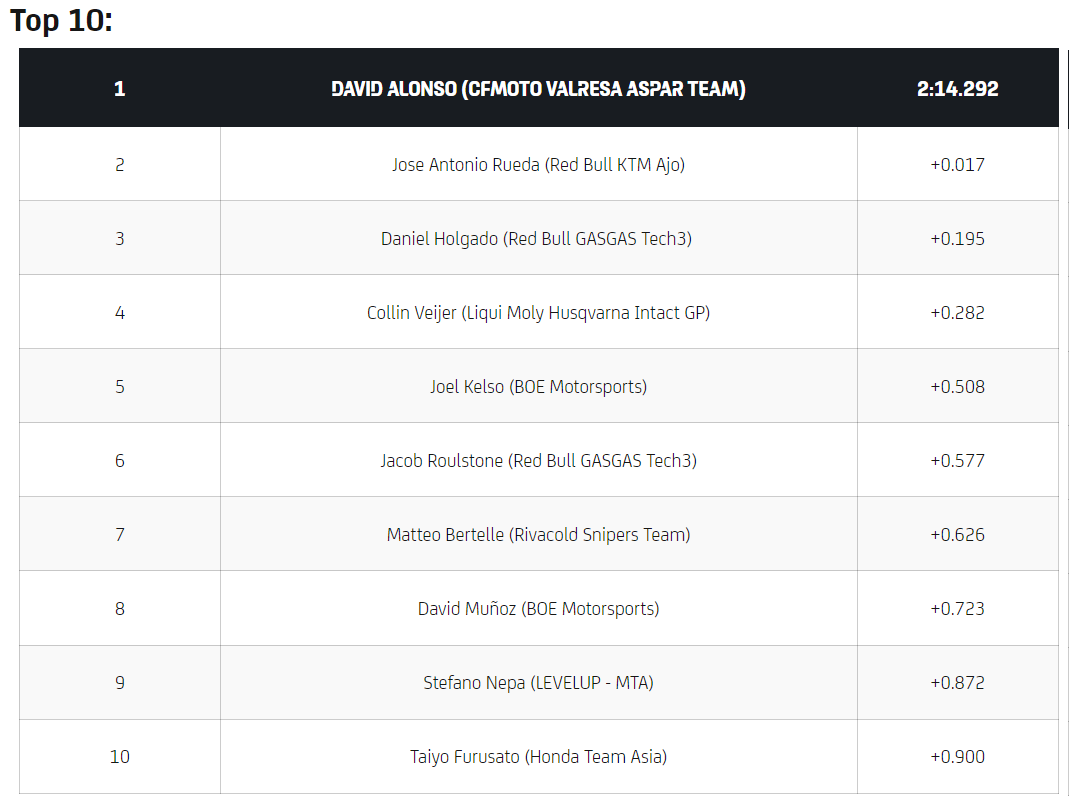This screenshot has width=1080, height=810.
Task: Click the +0.017 gap time
Action: pos(957,165)
